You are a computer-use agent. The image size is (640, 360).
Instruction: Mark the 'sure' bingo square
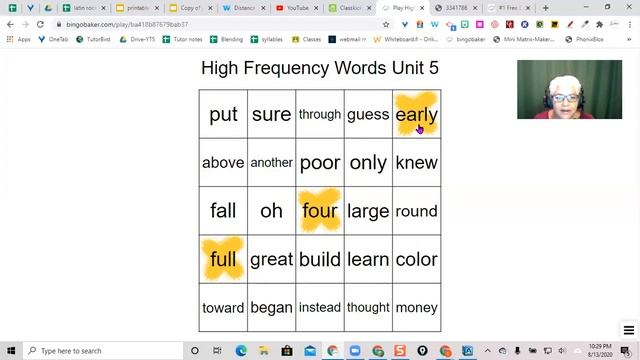[x=271, y=114]
